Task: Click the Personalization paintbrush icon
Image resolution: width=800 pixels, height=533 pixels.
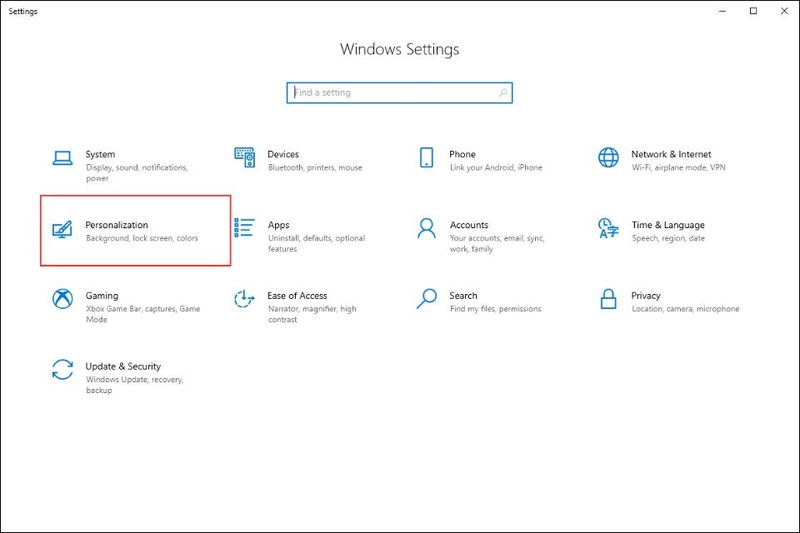Action: point(62,230)
